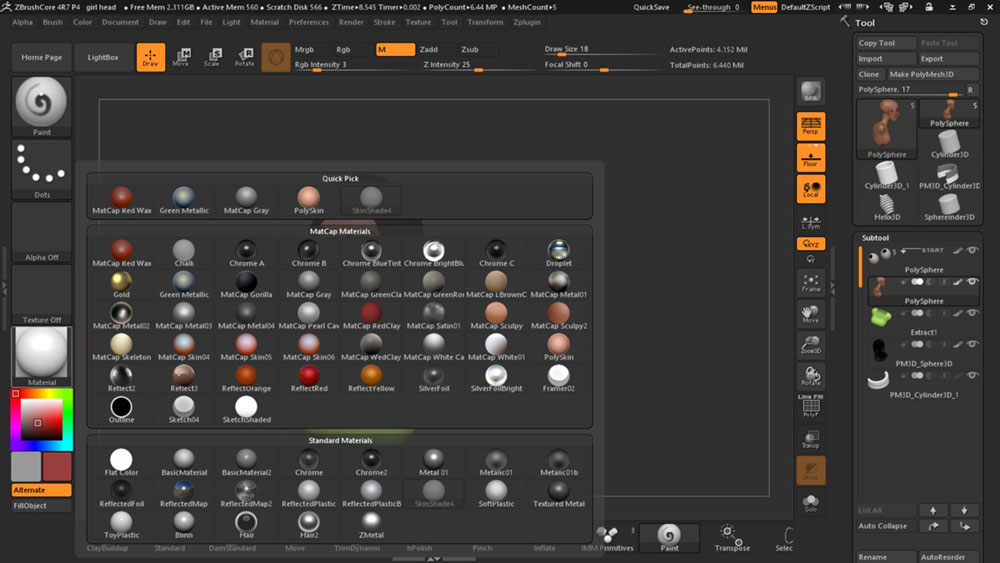Screen dimensions: 1000x563
Task: Select the Helix3D tool thumbnail
Action: pos(886,207)
